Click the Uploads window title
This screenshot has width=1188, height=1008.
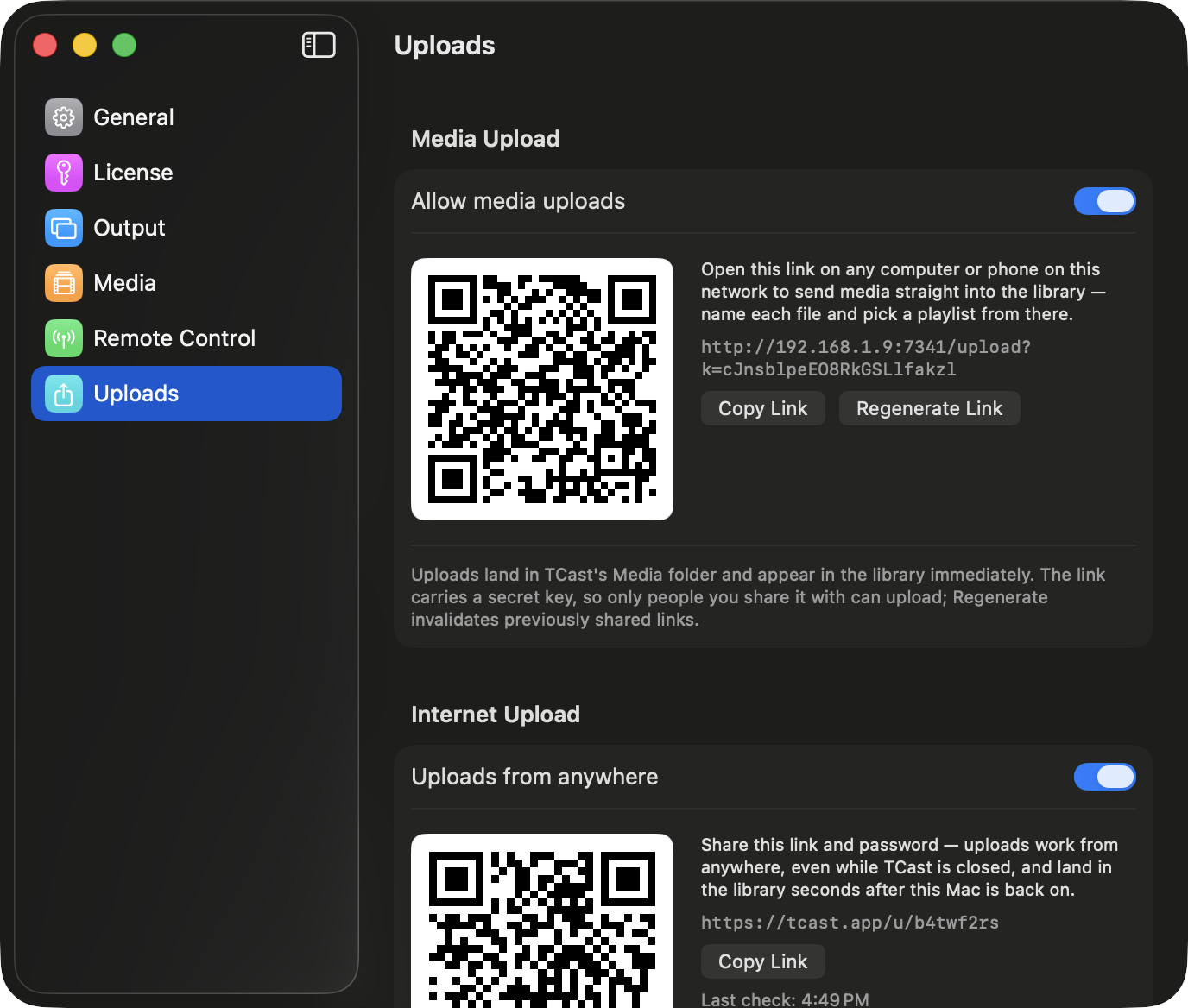pos(445,45)
